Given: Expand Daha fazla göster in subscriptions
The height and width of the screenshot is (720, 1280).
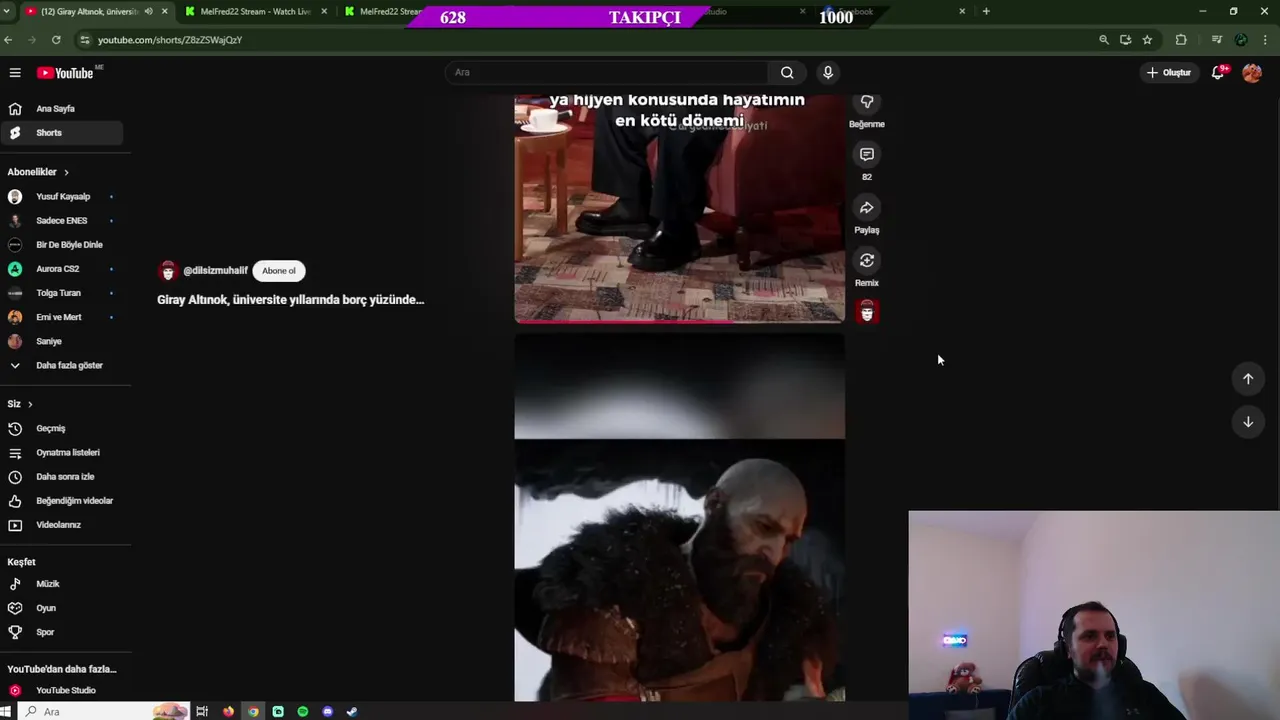Looking at the screenshot, I should 61,366.
